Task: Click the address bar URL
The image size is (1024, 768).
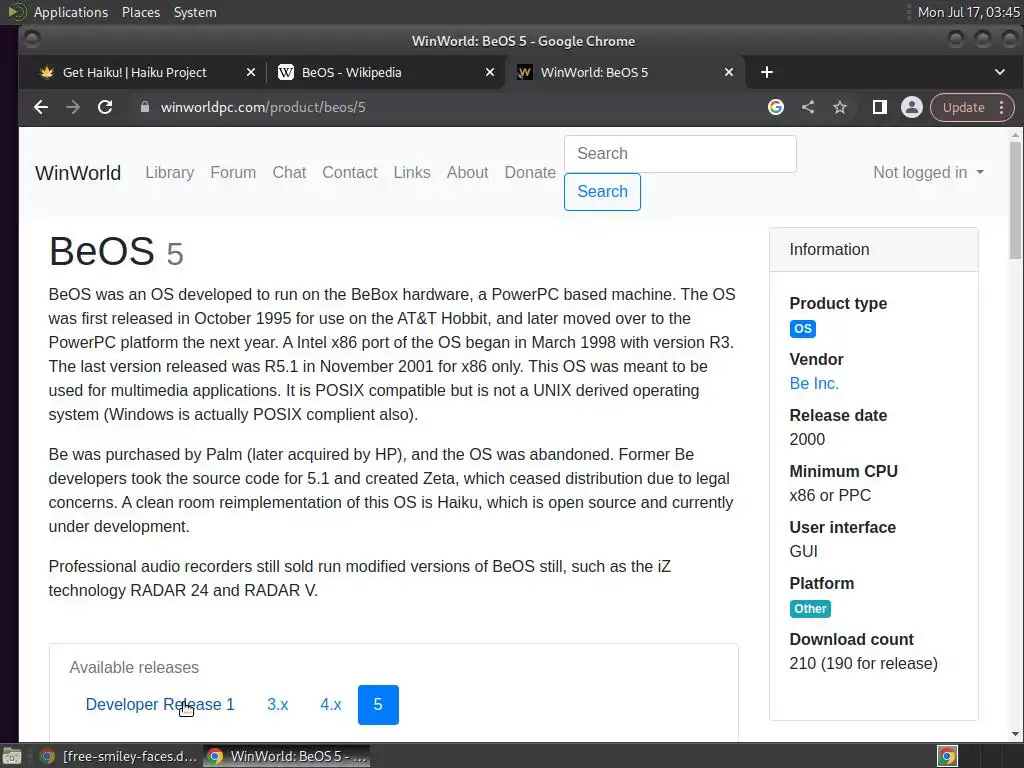Action: click(x=263, y=107)
